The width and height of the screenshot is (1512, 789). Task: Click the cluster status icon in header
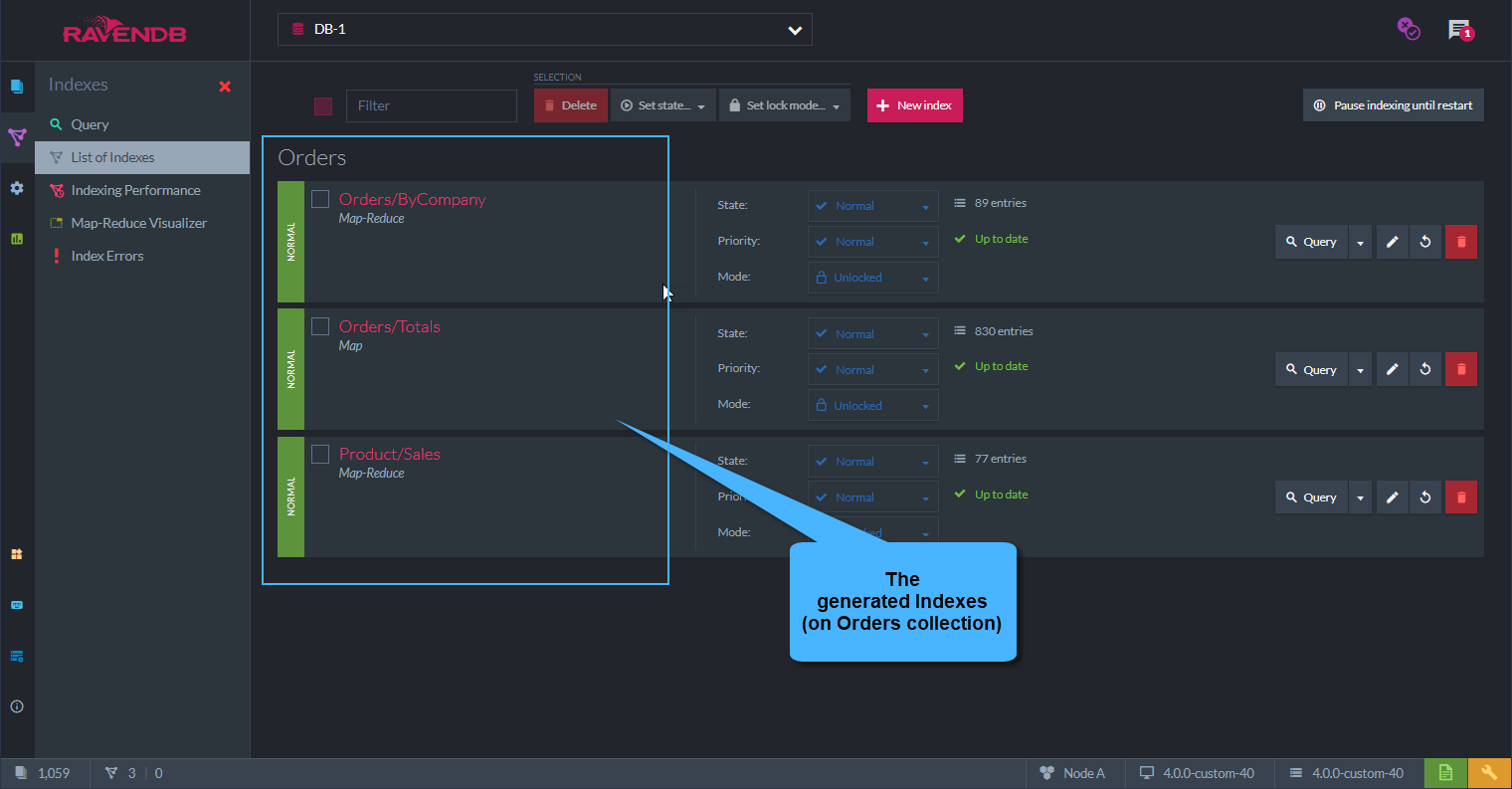pos(1409,29)
